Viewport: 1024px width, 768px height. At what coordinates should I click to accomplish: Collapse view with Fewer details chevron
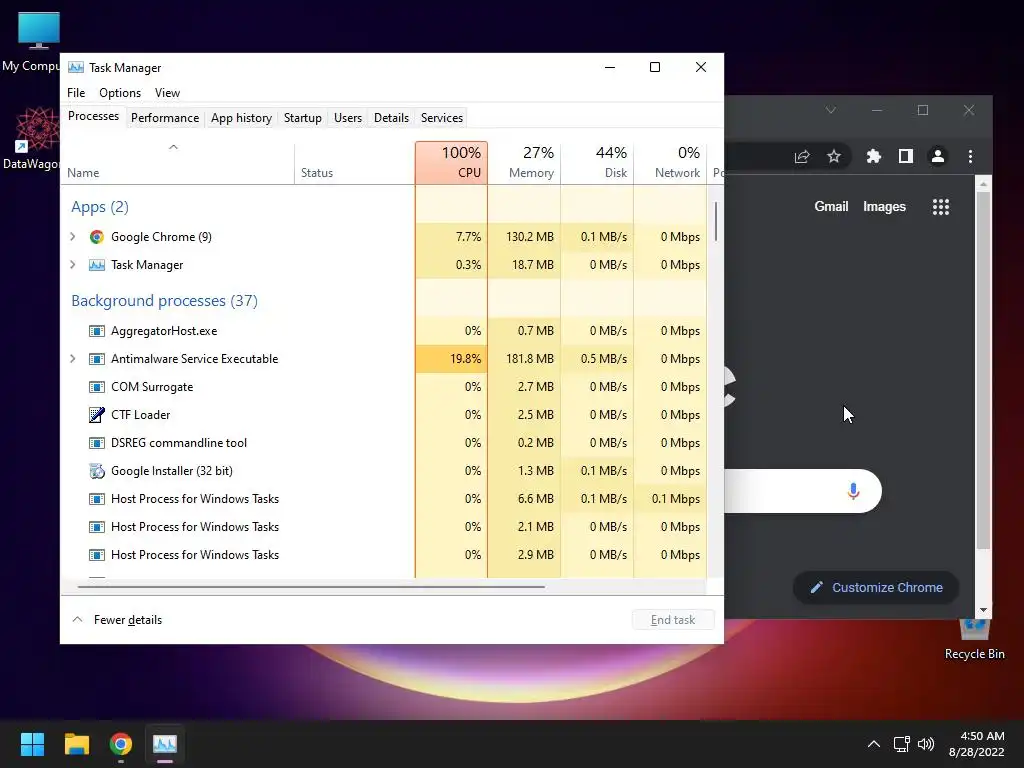(77, 619)
